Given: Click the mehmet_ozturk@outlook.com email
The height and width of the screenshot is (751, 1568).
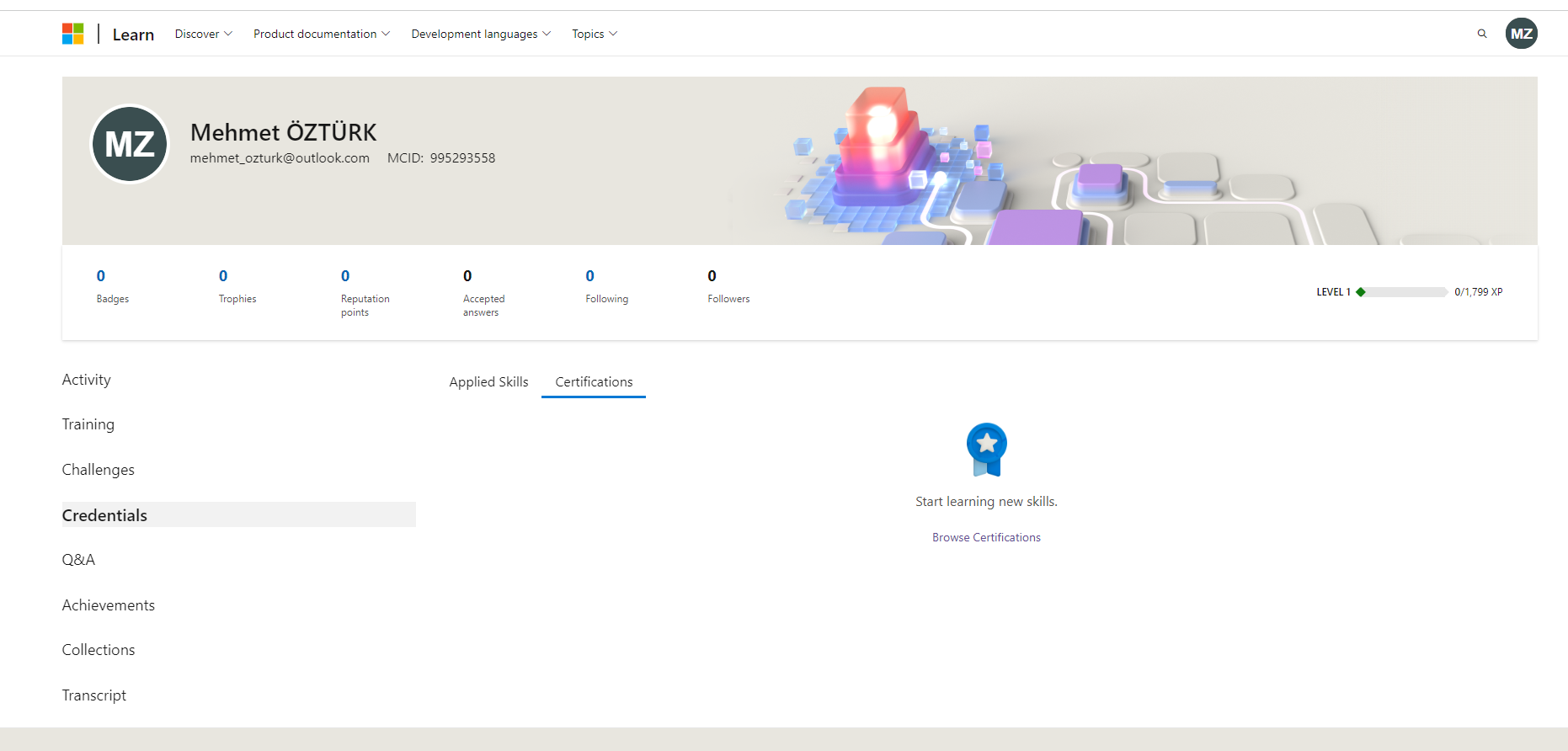Looking at the screenshot, I should [280, 158].
